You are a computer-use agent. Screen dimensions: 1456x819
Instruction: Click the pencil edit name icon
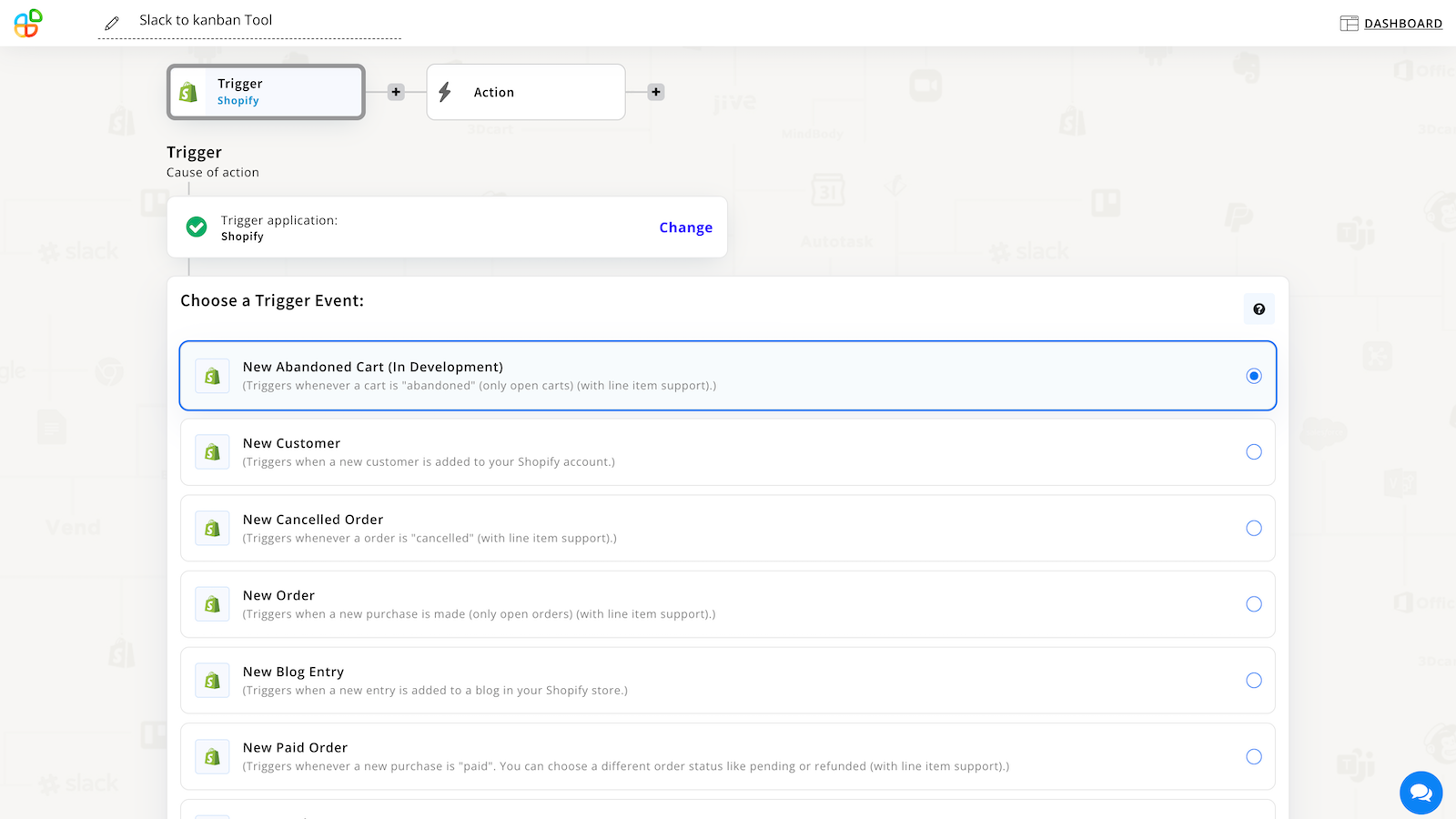coord(112,23)
